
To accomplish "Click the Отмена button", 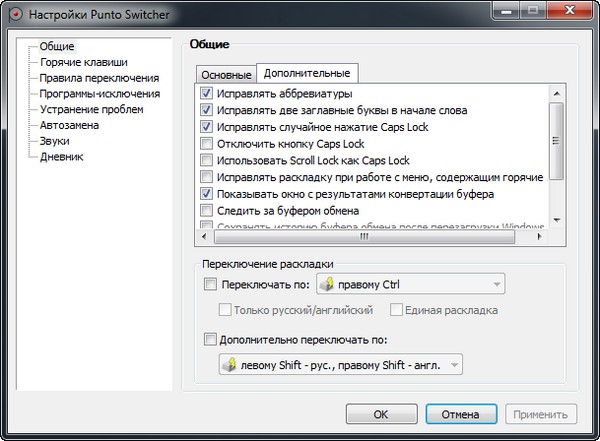I will point(460,413).
